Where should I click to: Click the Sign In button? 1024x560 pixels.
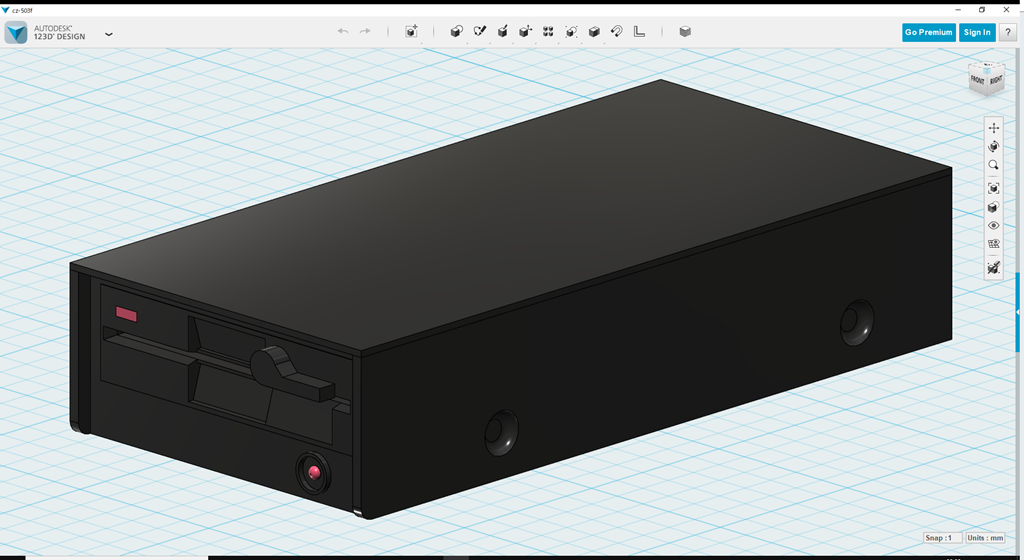(976, 32)
